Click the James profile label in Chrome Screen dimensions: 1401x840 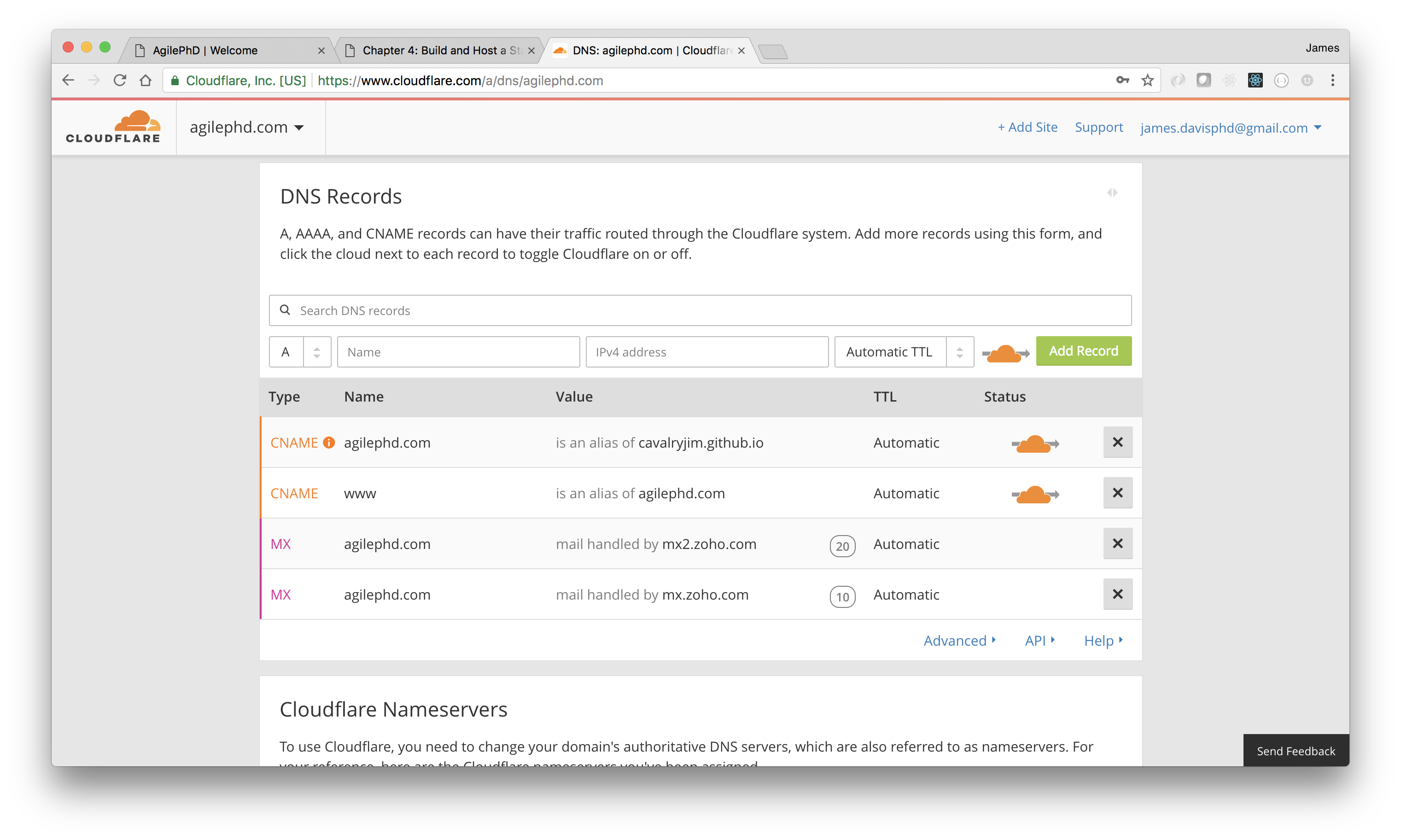1322,48
